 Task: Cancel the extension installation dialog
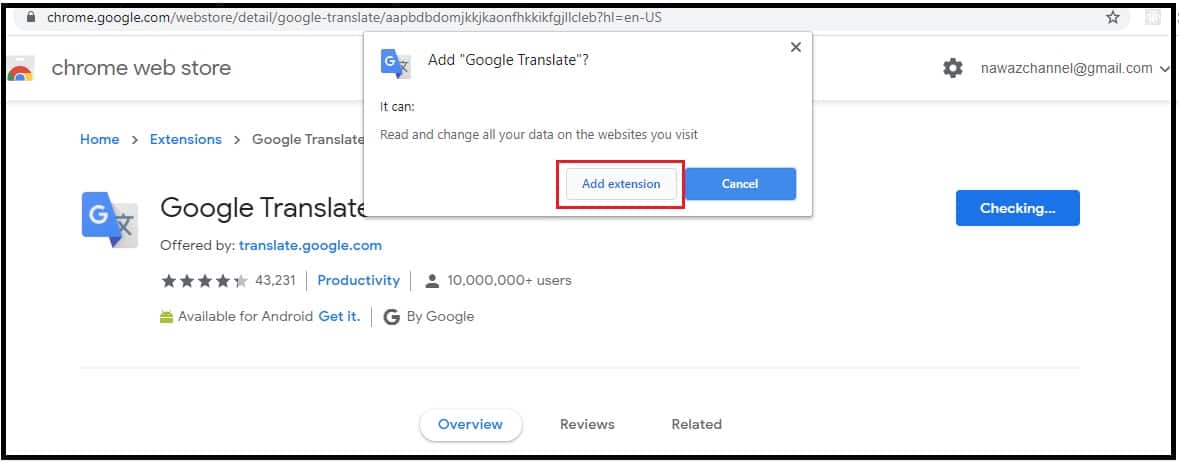740,184
